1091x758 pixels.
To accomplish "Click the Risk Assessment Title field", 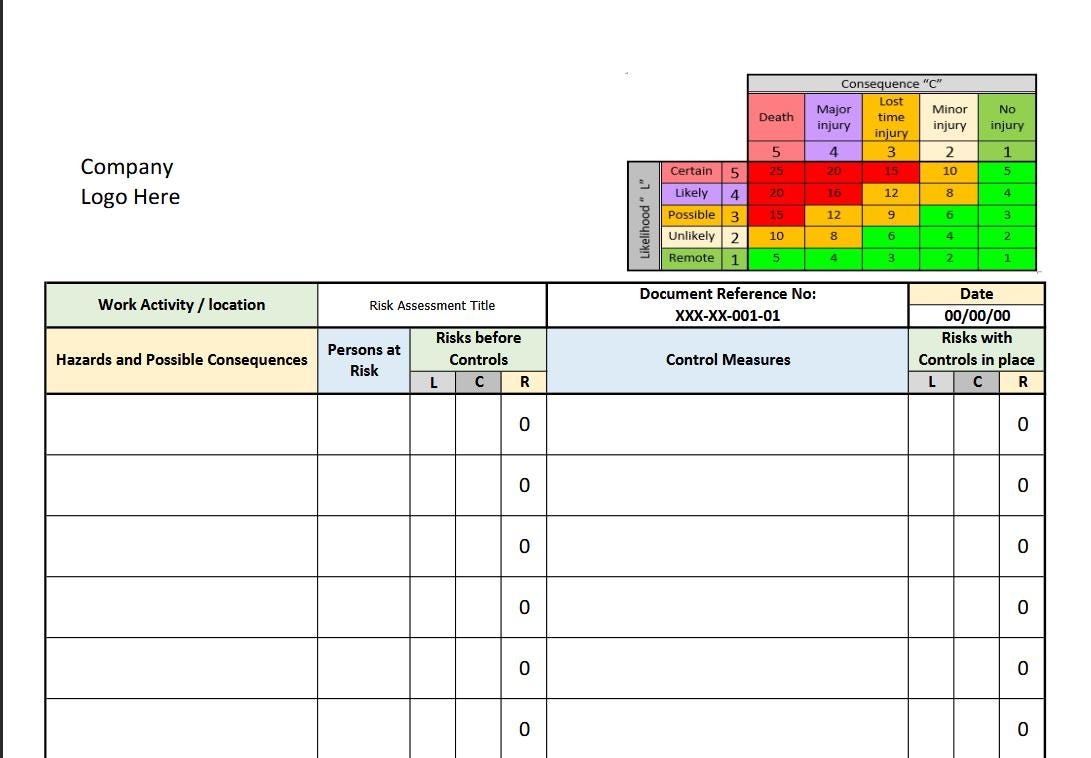I will (431, 305).
